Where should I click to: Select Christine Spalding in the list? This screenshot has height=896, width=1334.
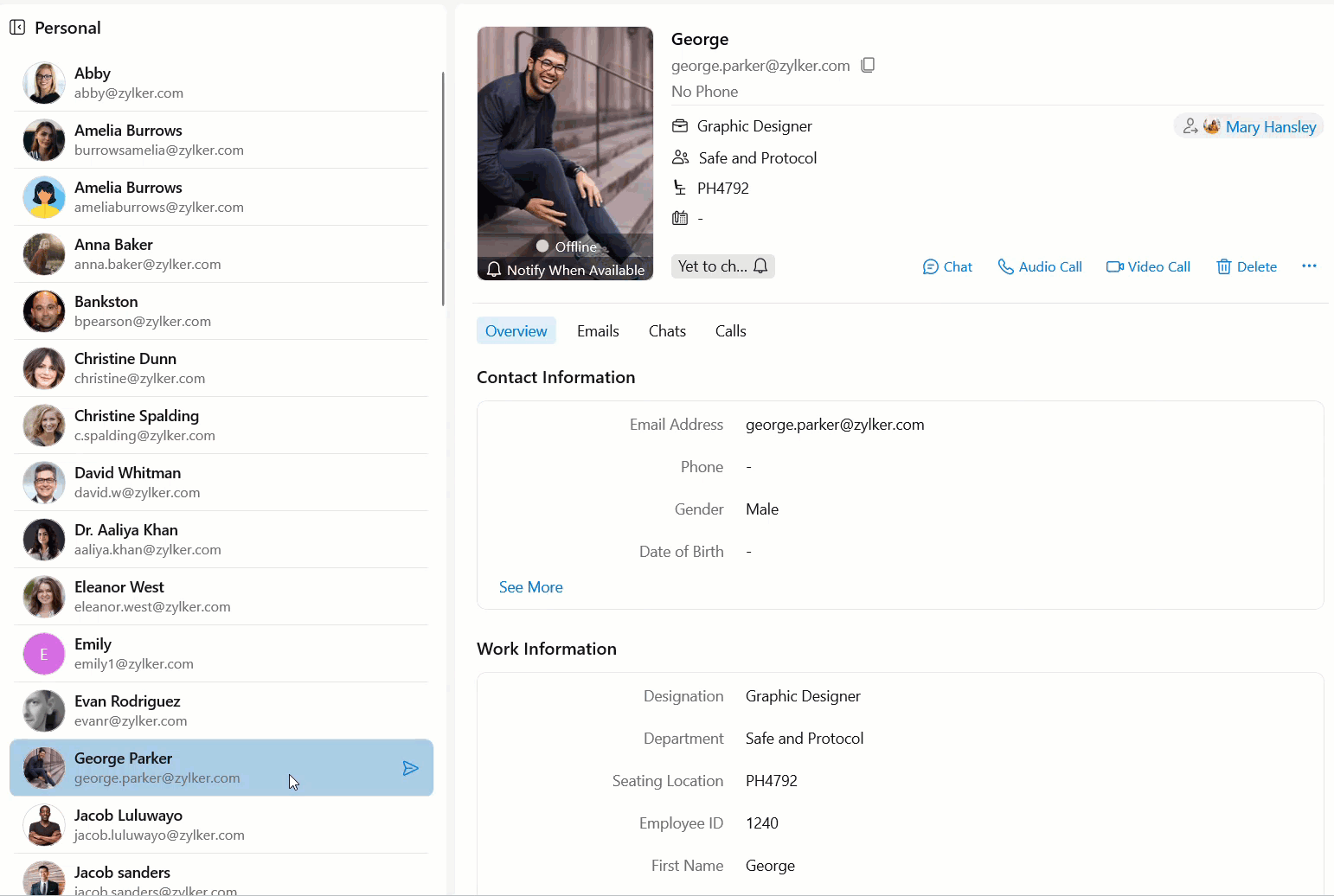coord(221,426)
